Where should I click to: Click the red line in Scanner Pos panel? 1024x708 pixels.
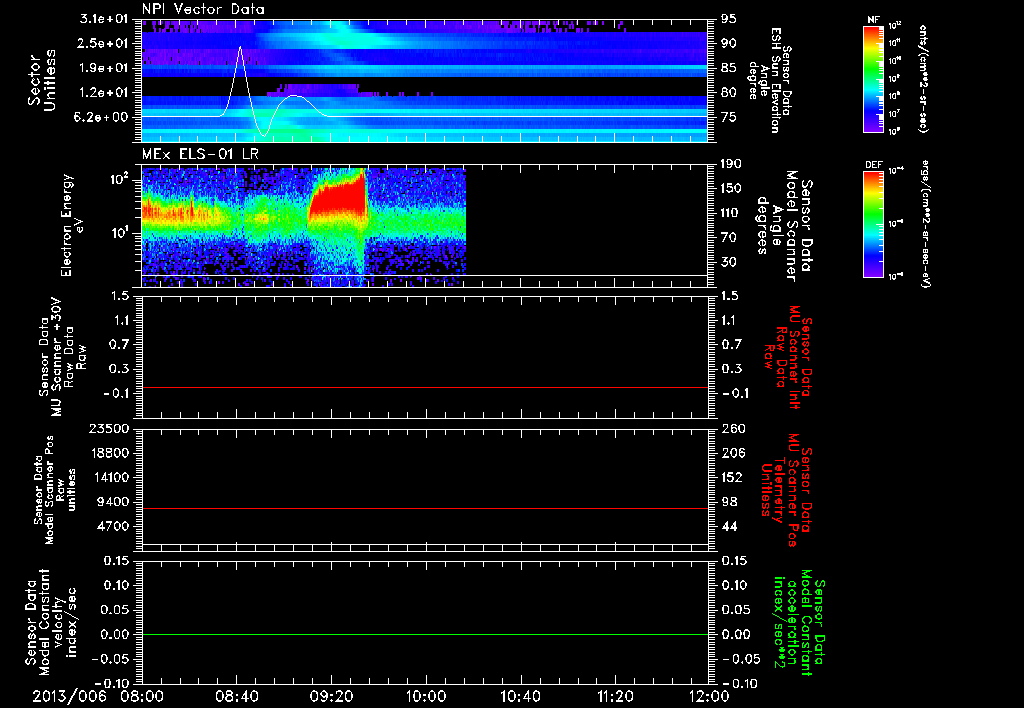pos(424,508)
